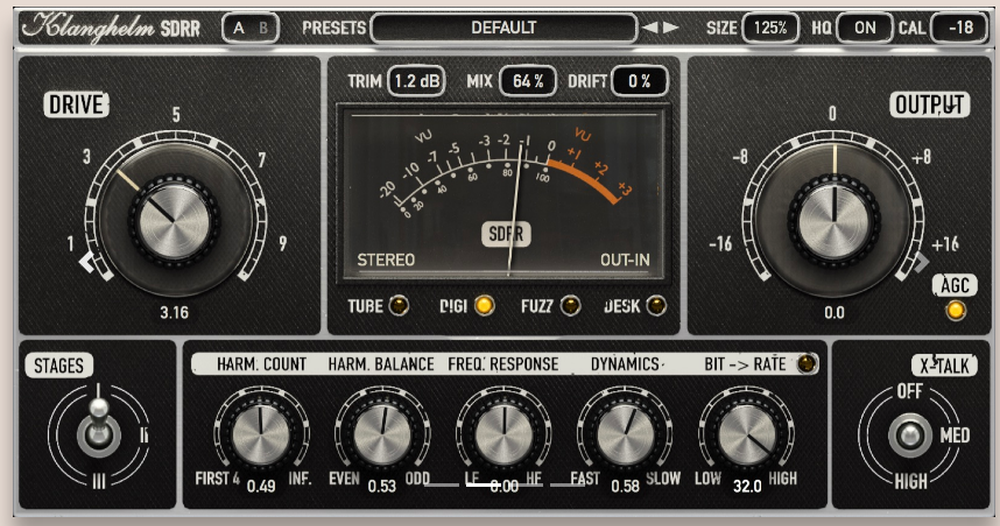Click the bit rate value 32.0
1000x526 pixels.
point(747,486)
